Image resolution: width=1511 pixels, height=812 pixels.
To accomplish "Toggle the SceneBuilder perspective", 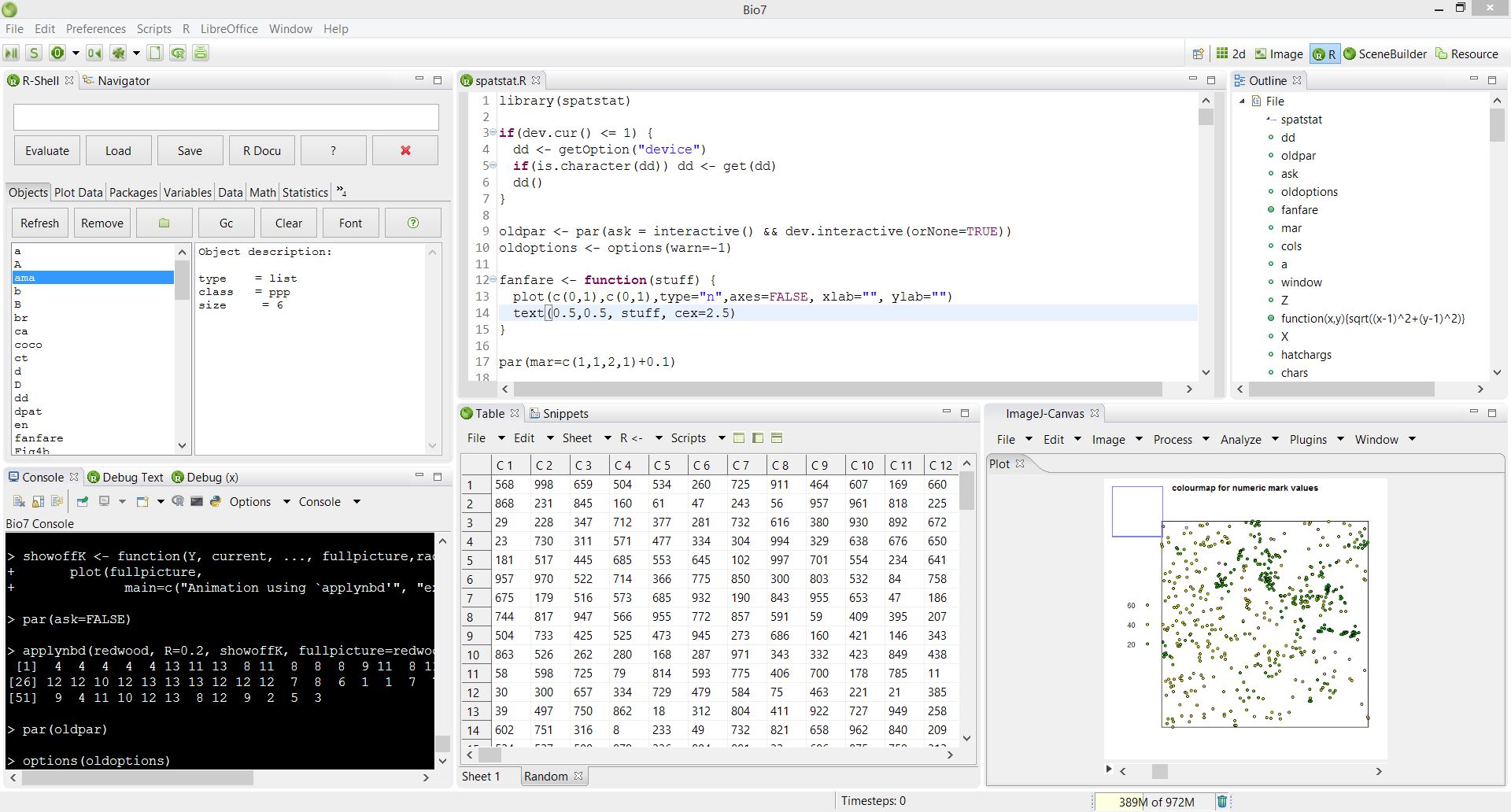I will pos(1384,54).
